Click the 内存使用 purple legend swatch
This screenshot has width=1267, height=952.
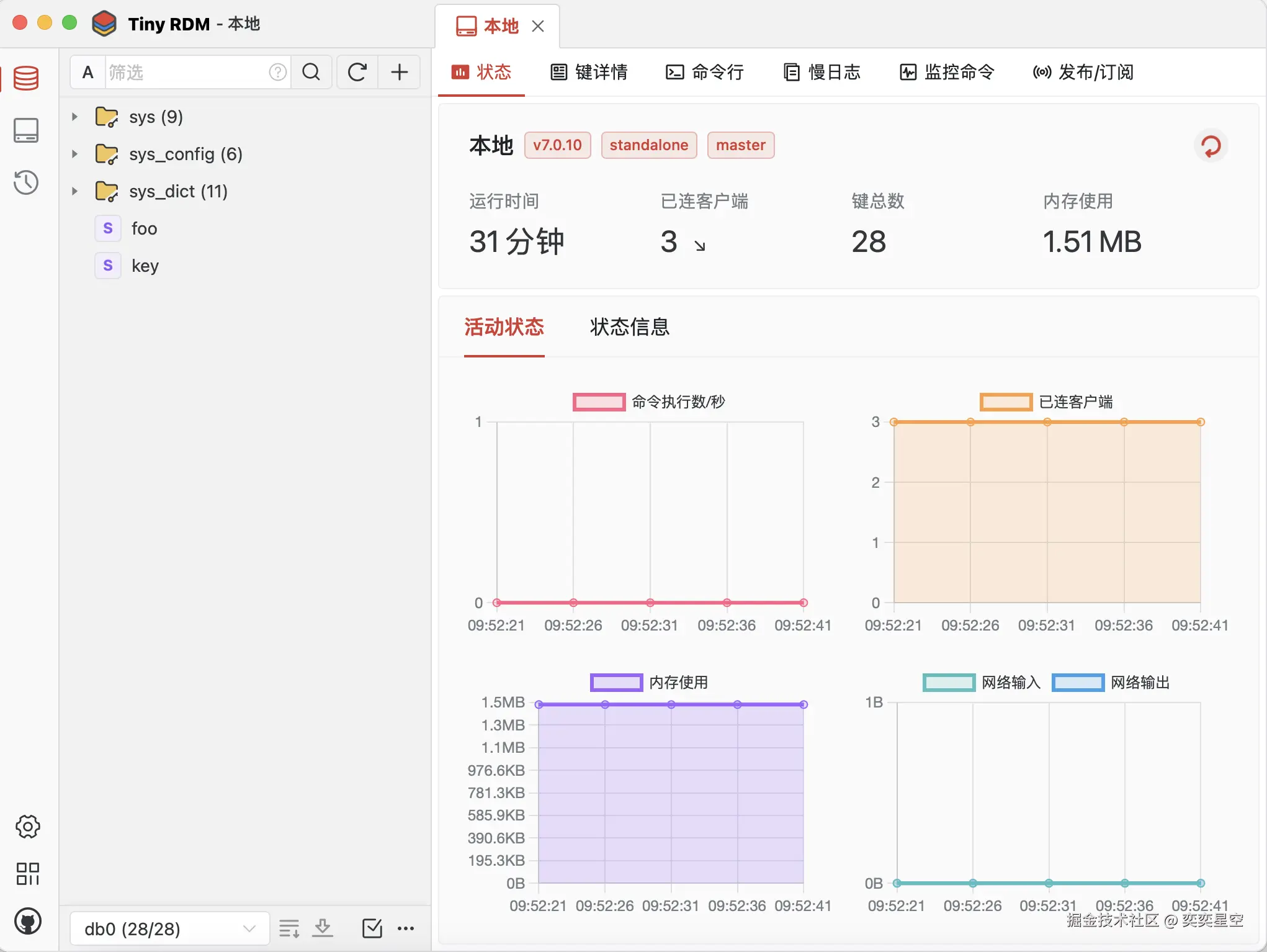coord(616,683)
